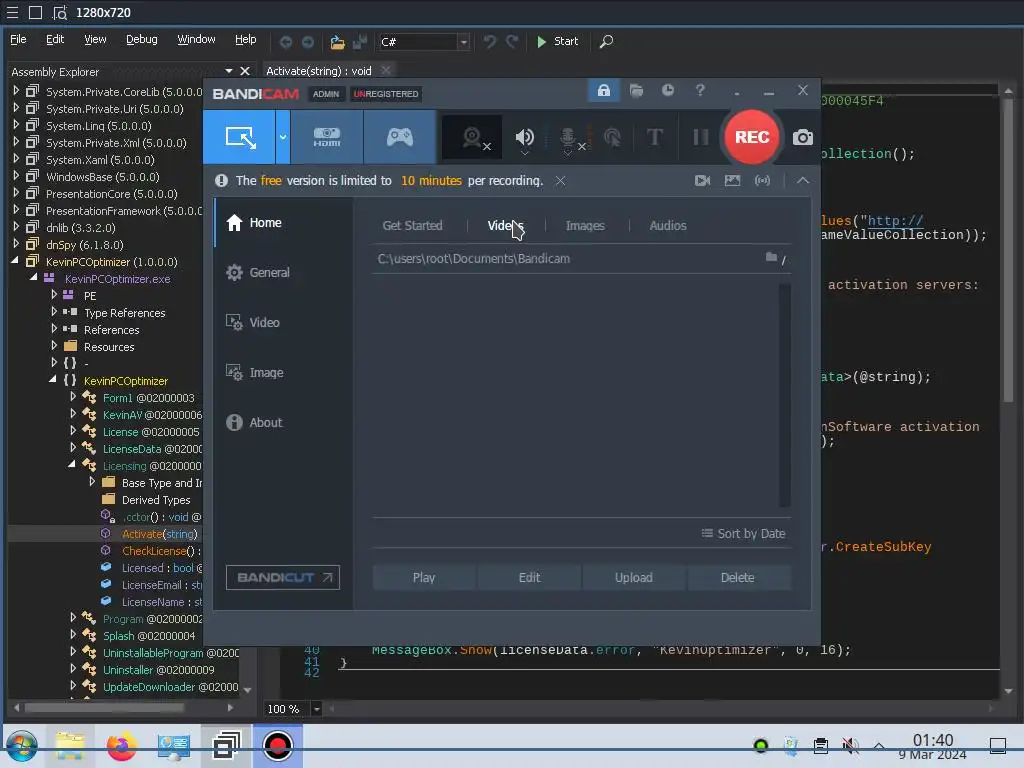1024x768 pixels.
Task: Select Bandicam screen recording mode icon
Action: tap(240, 137)
